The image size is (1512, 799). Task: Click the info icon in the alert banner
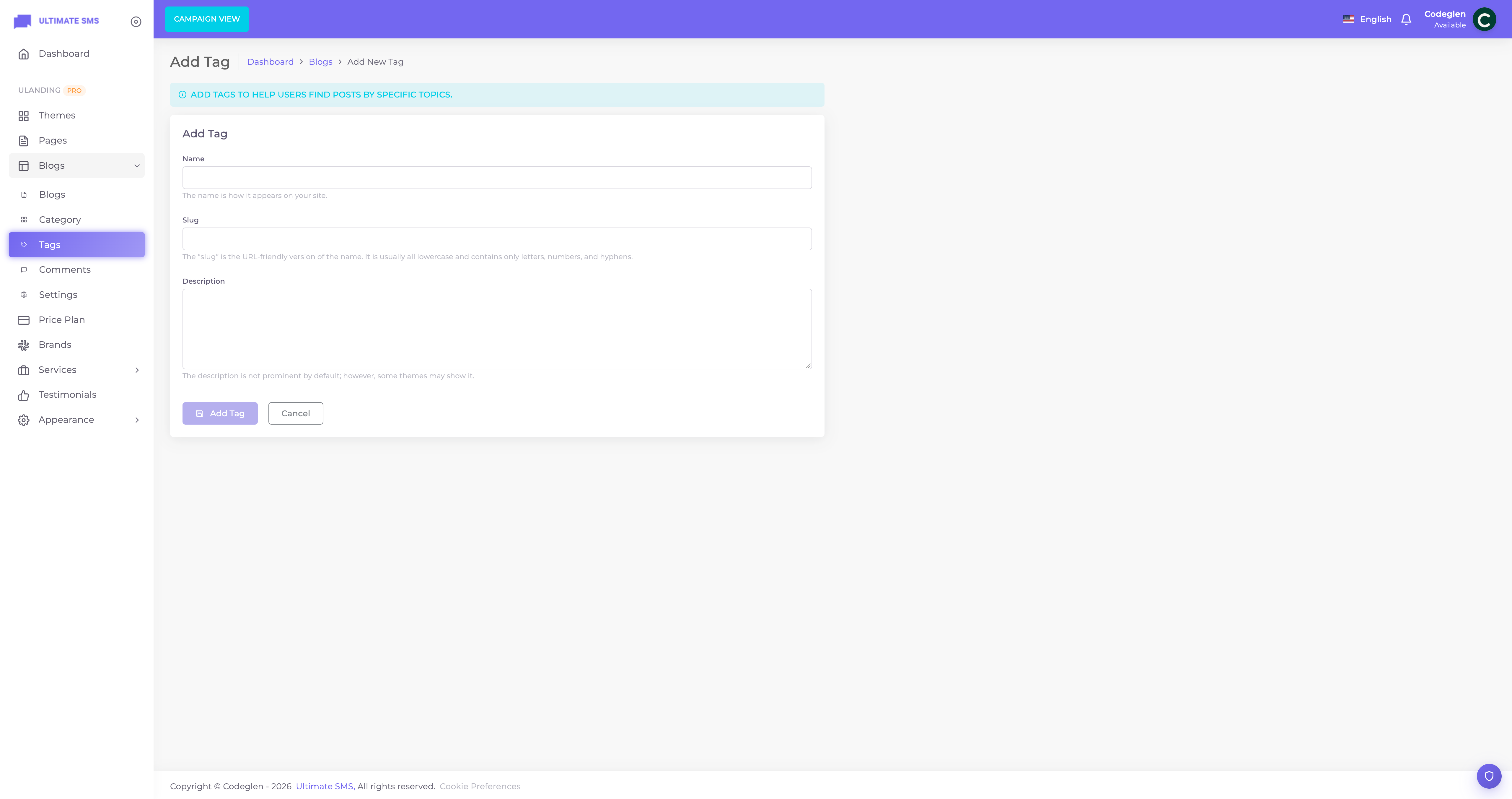tap(183, 95)
